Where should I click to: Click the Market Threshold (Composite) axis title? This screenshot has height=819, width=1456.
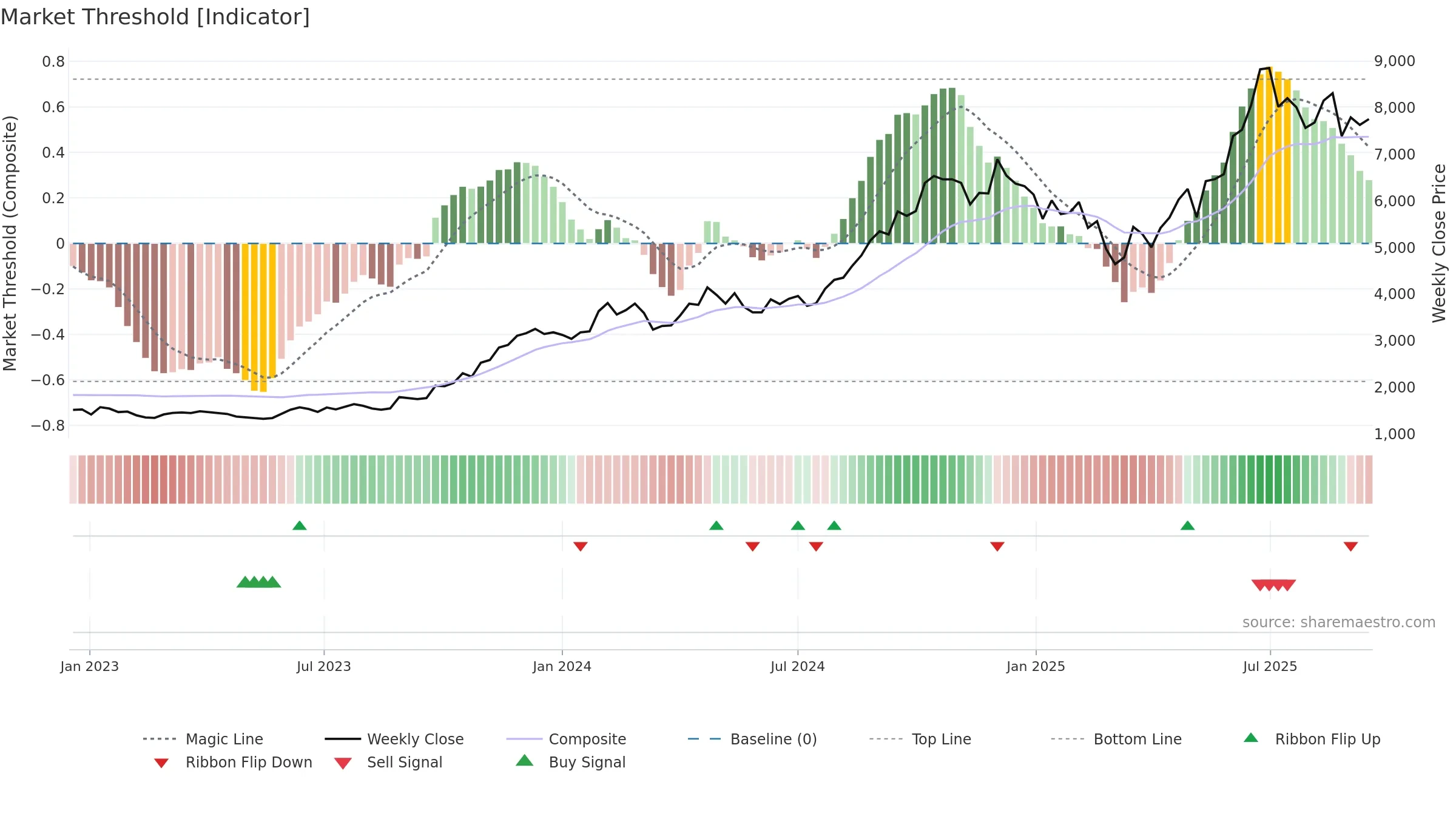[10, 243]
